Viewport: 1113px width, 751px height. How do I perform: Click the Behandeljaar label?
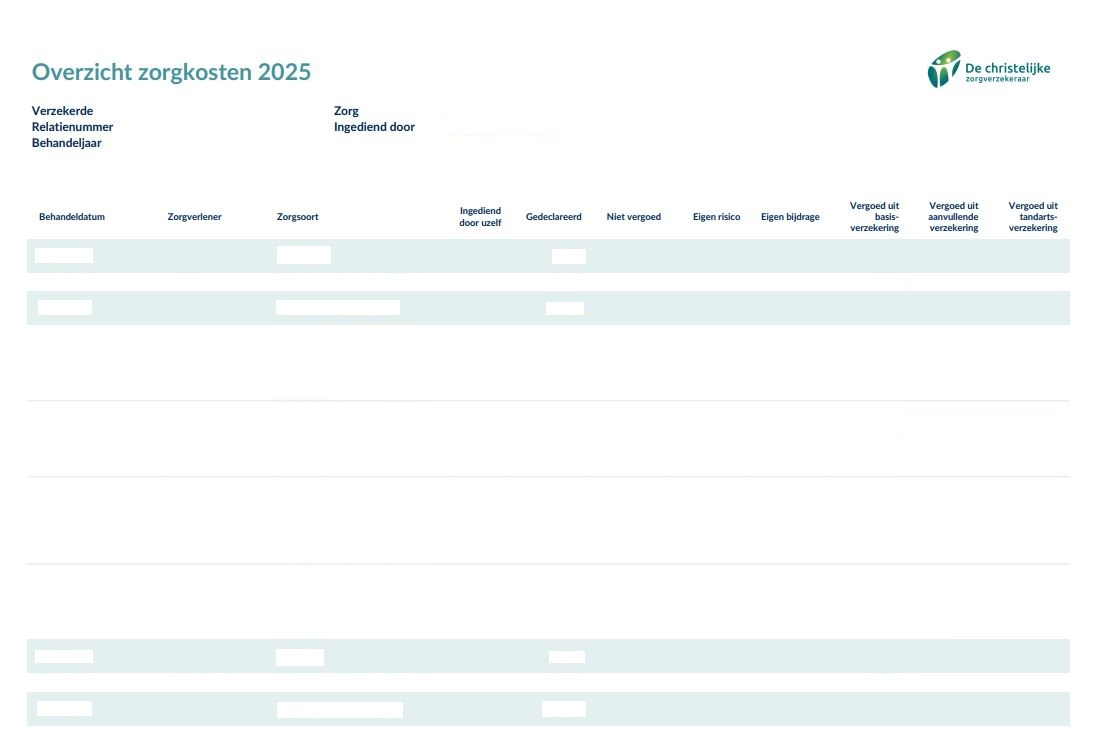(x=66, y=143)
